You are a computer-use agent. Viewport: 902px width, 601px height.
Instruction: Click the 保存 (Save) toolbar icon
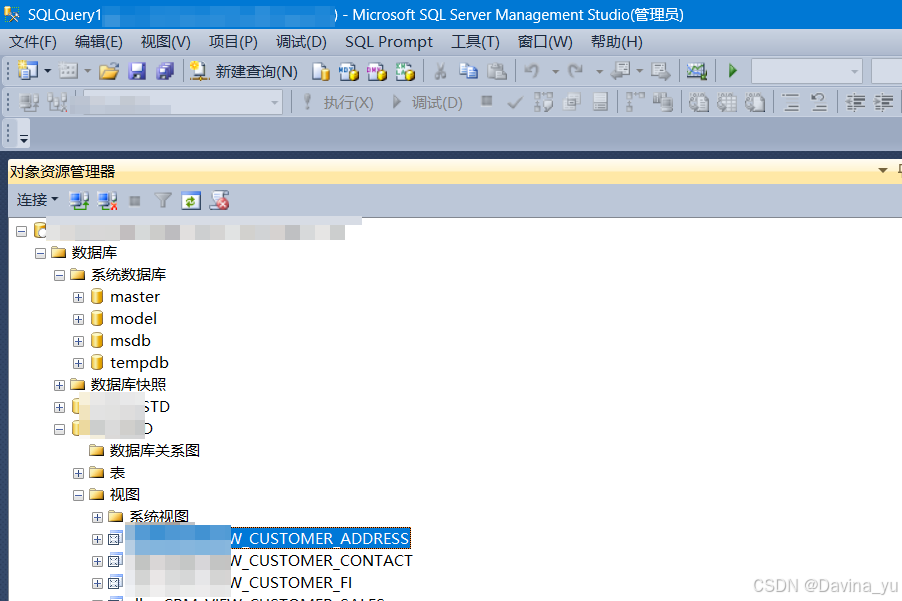(137, 71)
